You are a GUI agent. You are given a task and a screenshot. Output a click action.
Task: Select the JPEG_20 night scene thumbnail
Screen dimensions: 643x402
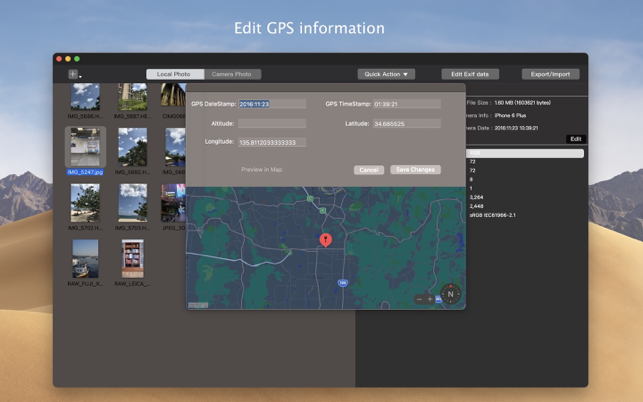(x=173, y=203)
